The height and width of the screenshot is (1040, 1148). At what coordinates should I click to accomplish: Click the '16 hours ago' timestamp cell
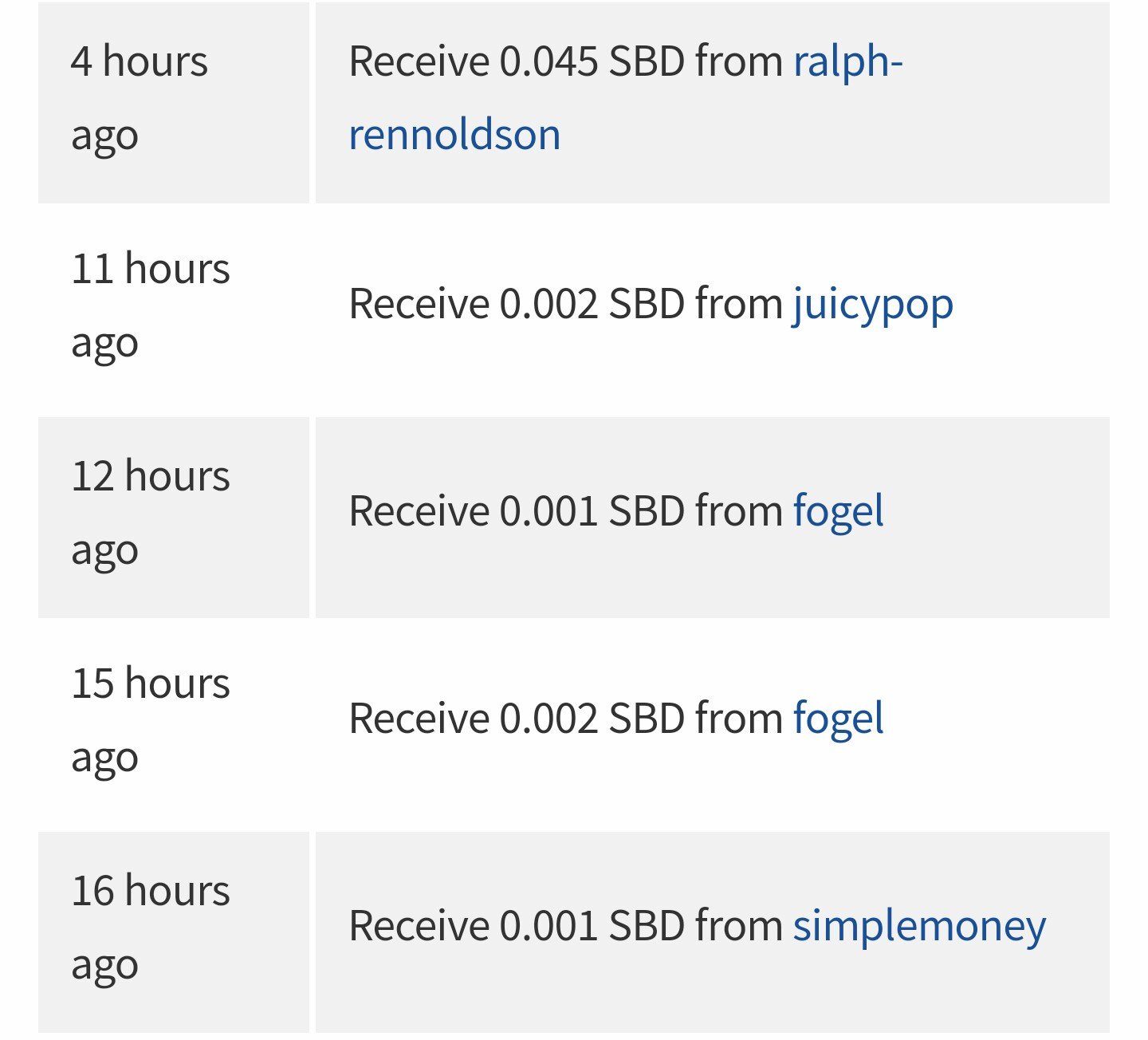174,932
